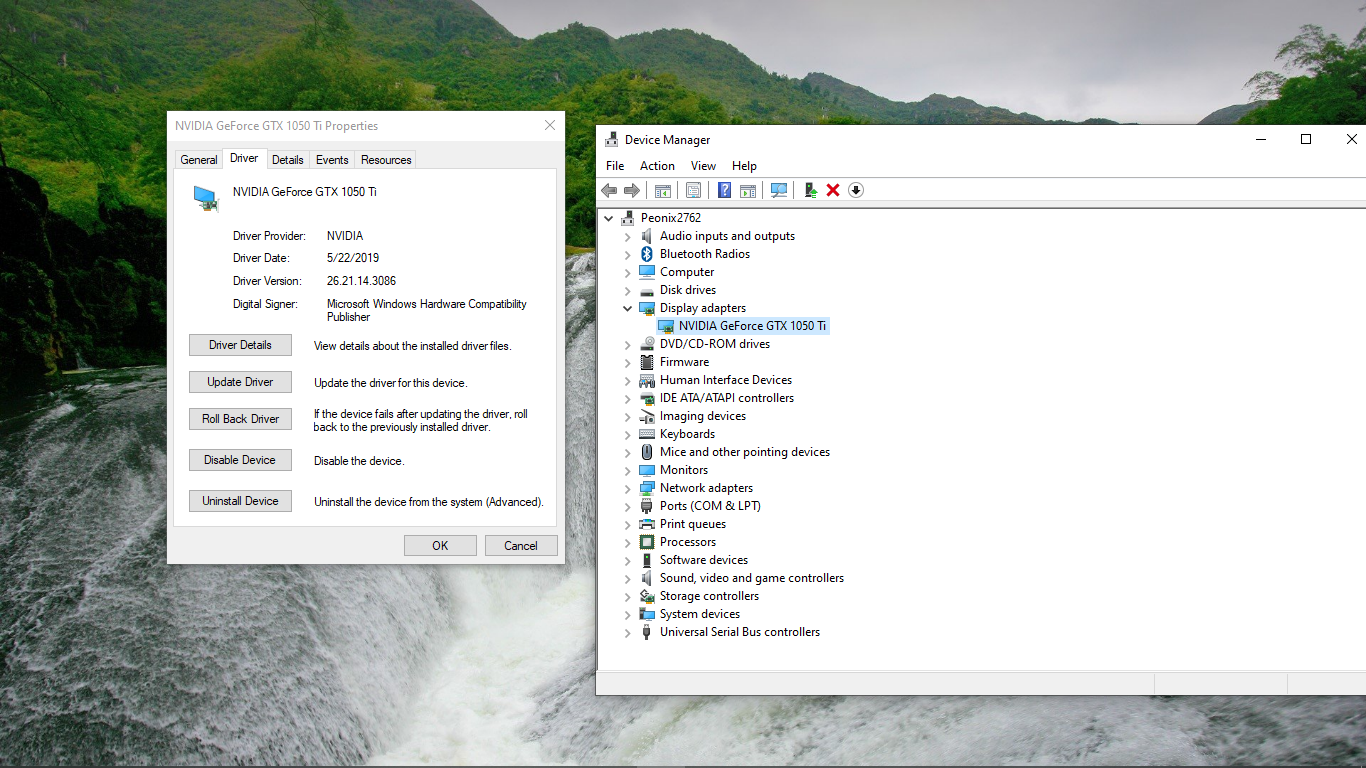Expand Mice and other pointing devices
This screenshot has width=1366, height=768.
[x=628, y=452]
